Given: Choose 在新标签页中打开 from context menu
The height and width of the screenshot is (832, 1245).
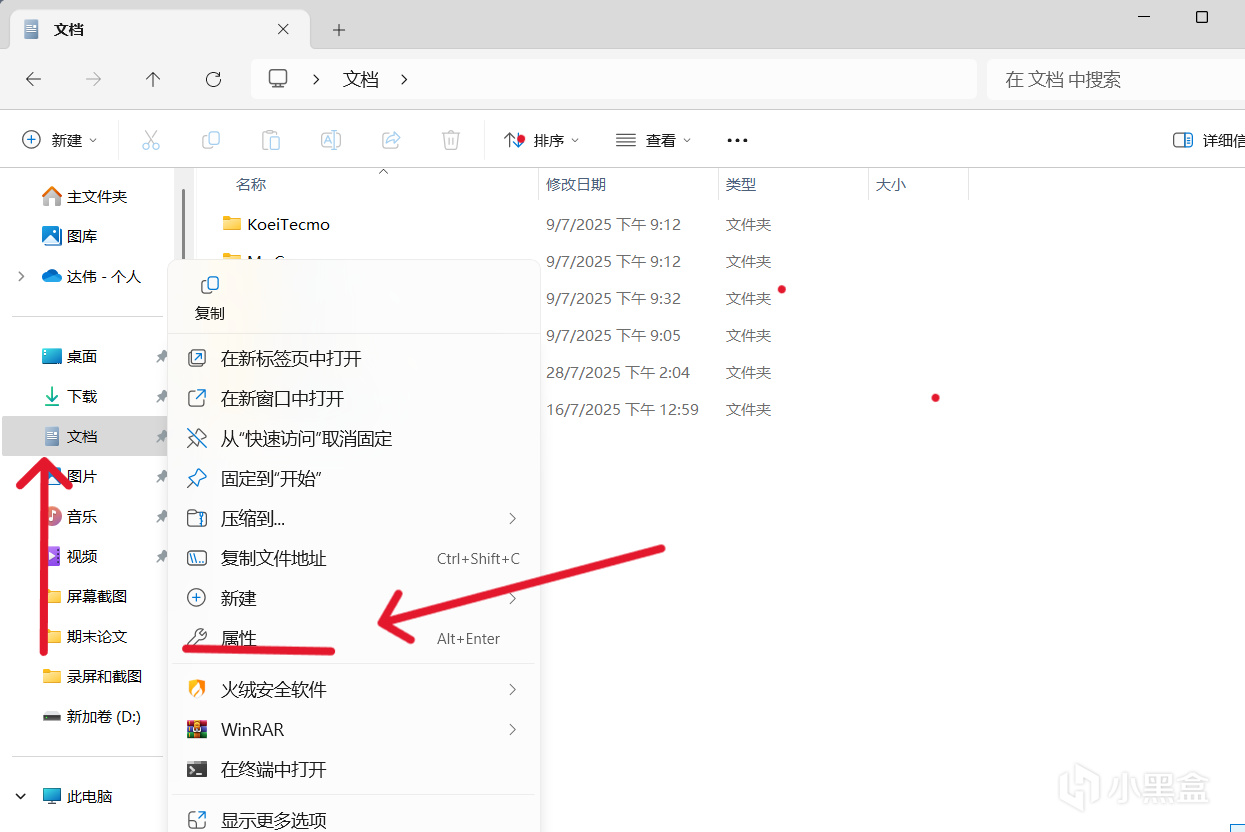Looking at the screenshot, I should tap(354, 358).
